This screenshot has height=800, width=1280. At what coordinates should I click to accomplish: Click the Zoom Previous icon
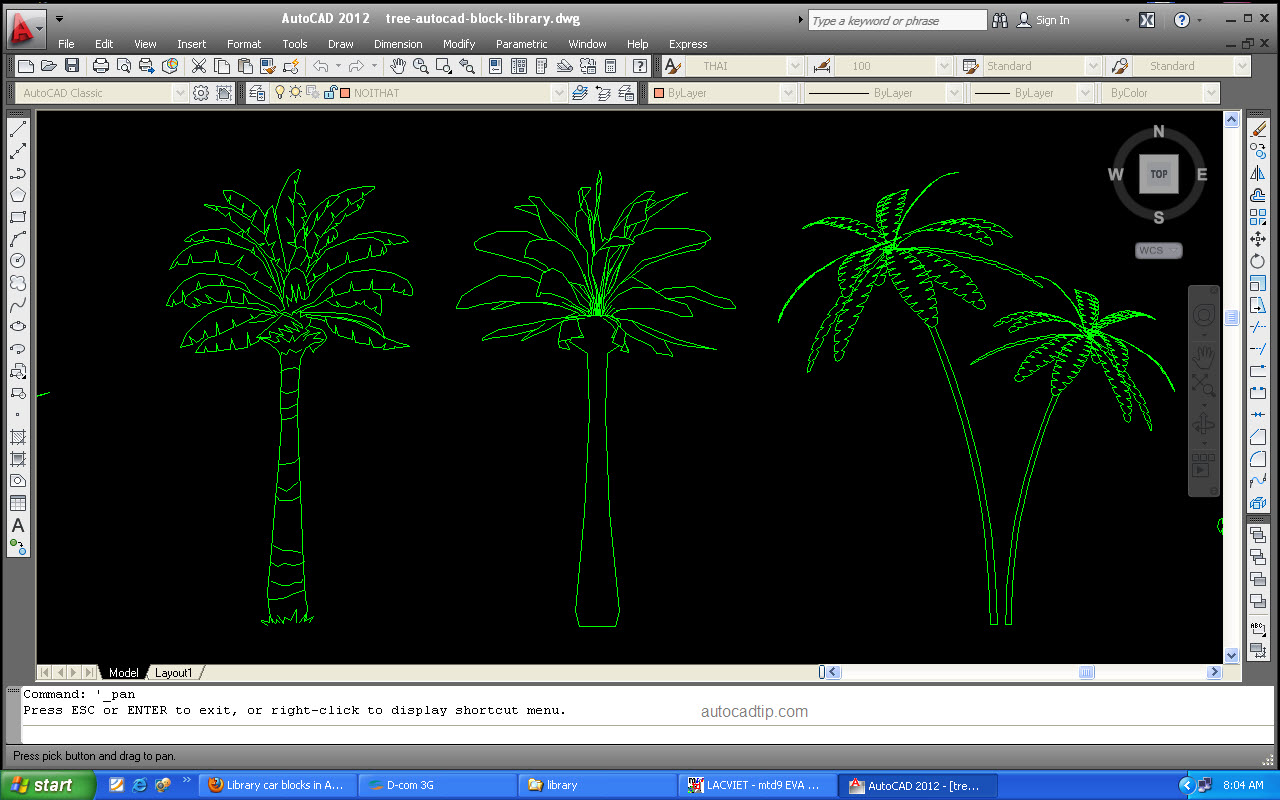(x=467, y=66)
